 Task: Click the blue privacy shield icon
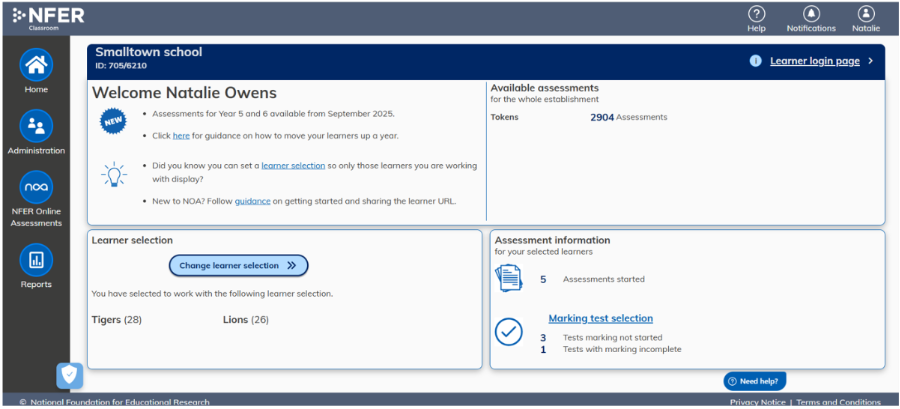point(69,376)
